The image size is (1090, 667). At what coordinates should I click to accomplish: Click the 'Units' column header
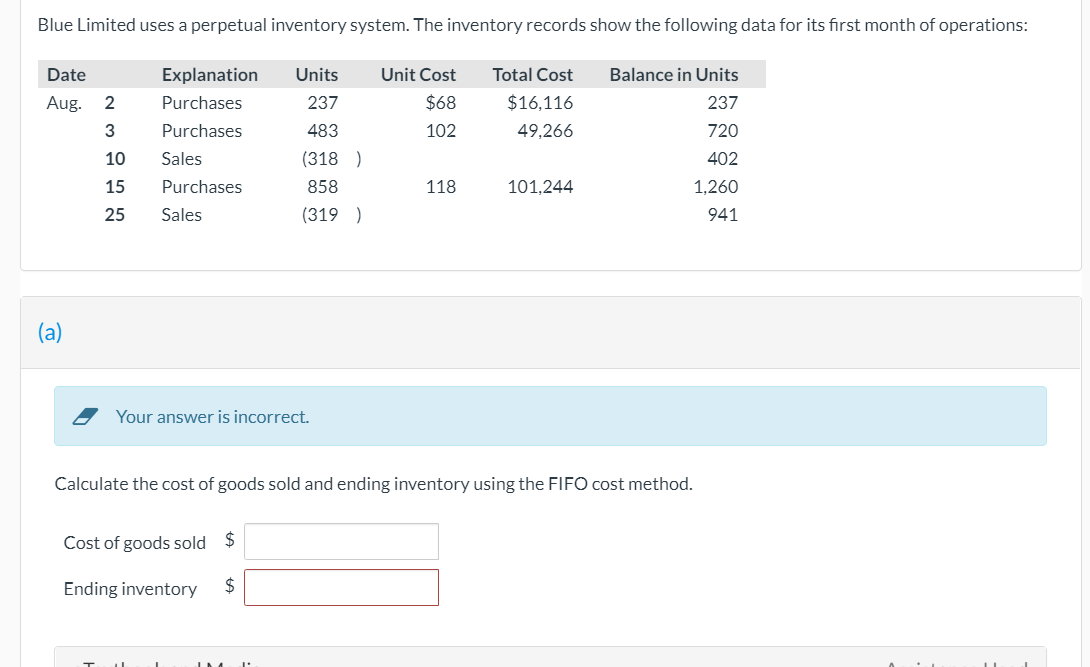tap(317, 75)
